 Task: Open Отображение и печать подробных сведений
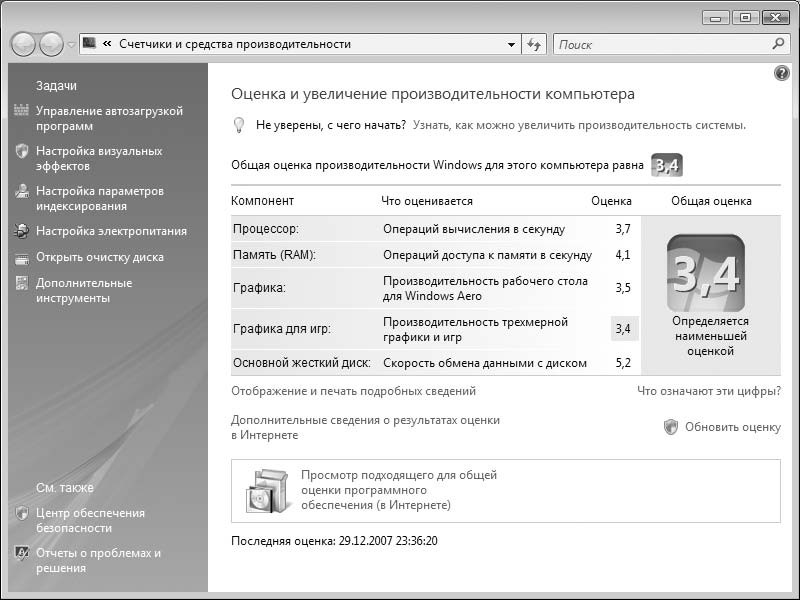tap(353, 391)
